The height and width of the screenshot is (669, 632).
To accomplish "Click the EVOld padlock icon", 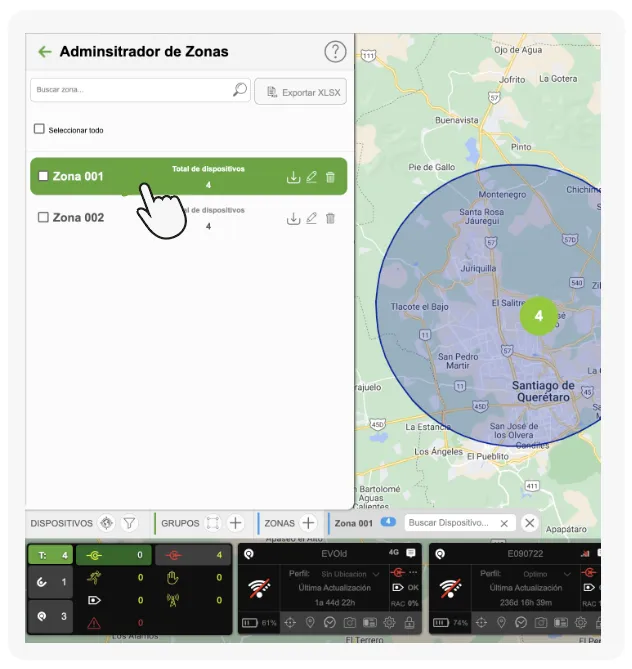I will click(409, 622).
